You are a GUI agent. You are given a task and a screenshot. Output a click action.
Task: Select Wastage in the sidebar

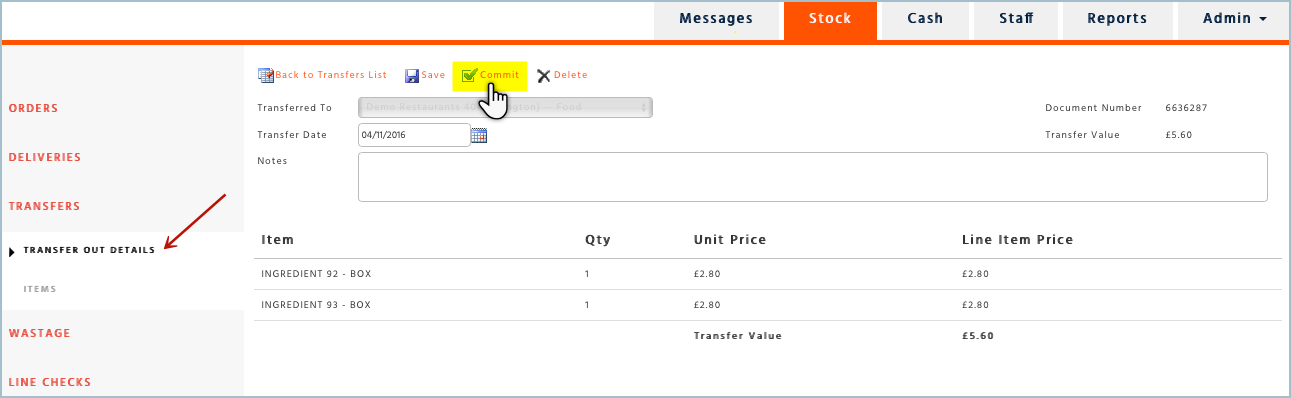(x=40, y=333)
